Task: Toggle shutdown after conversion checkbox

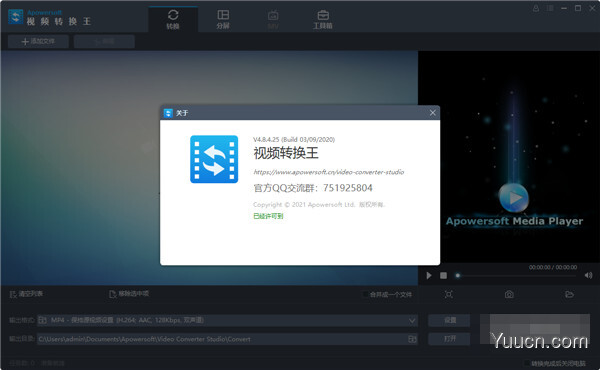Action: click(527, 363)
